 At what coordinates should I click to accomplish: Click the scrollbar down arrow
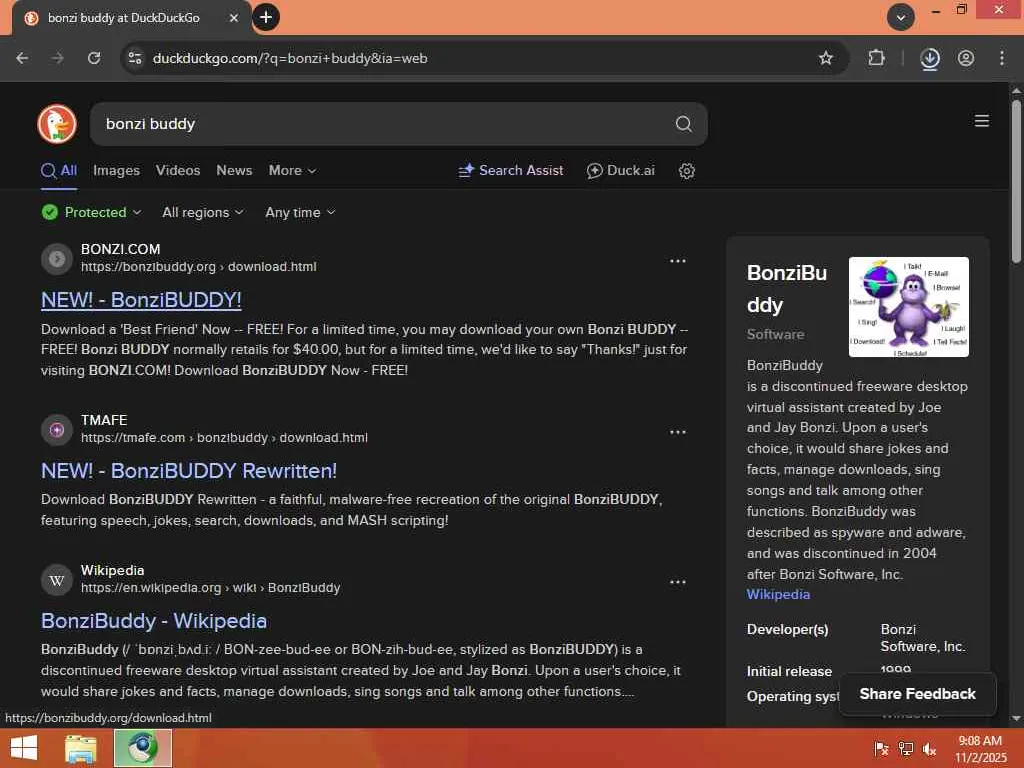(x=1016, y=718)
